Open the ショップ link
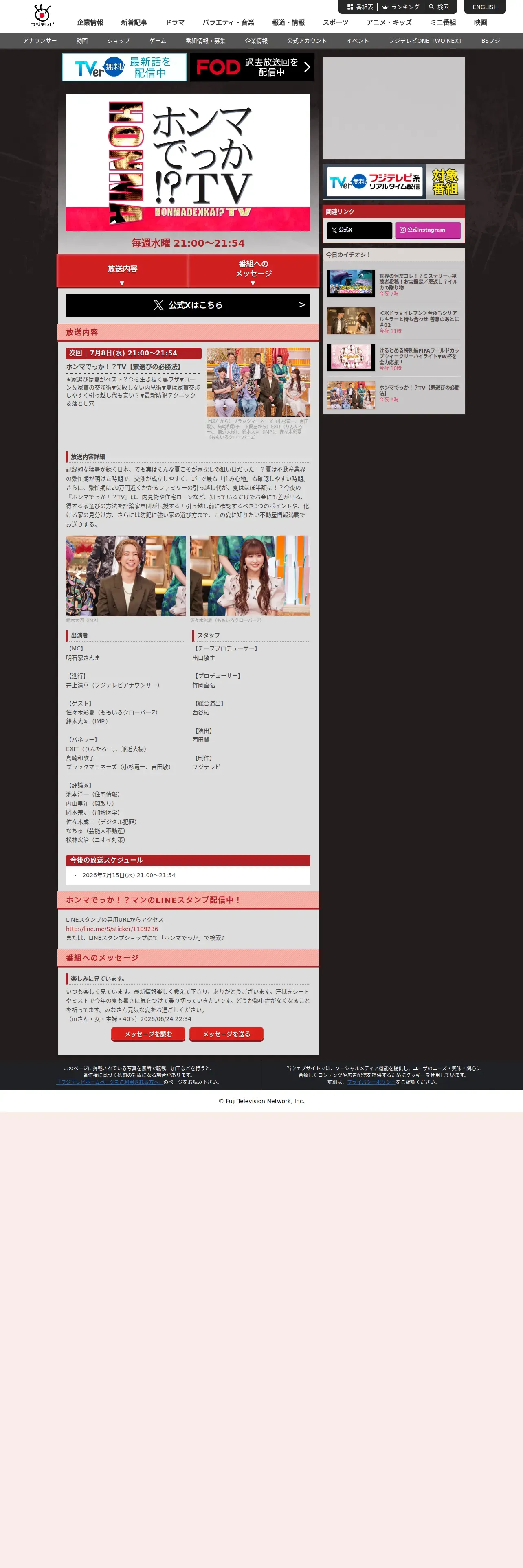The image size is (523, 1568). tap(119, 41)
